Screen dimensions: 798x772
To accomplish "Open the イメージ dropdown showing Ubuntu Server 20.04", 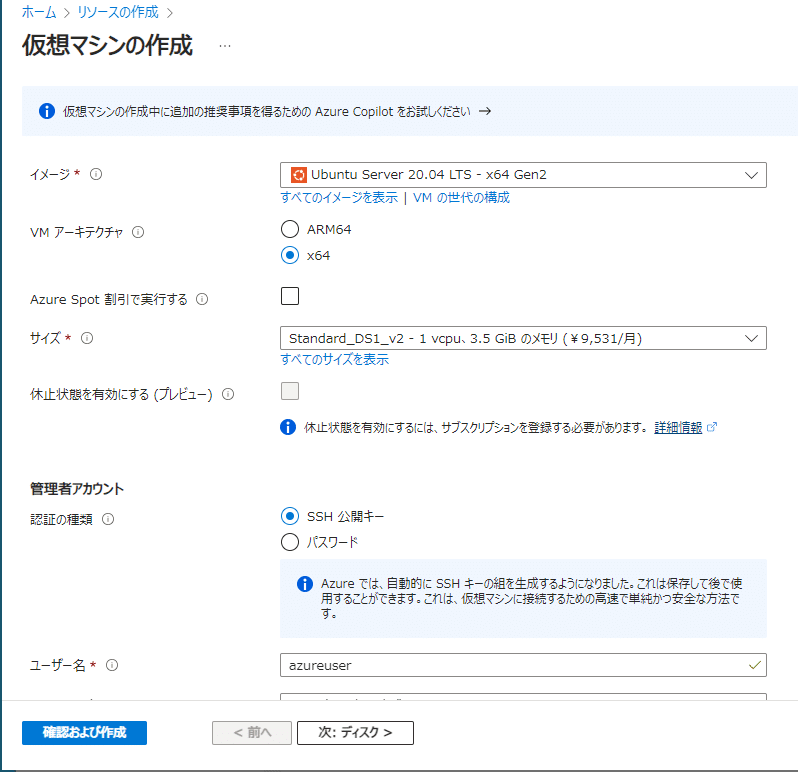I will coord(523,175).
